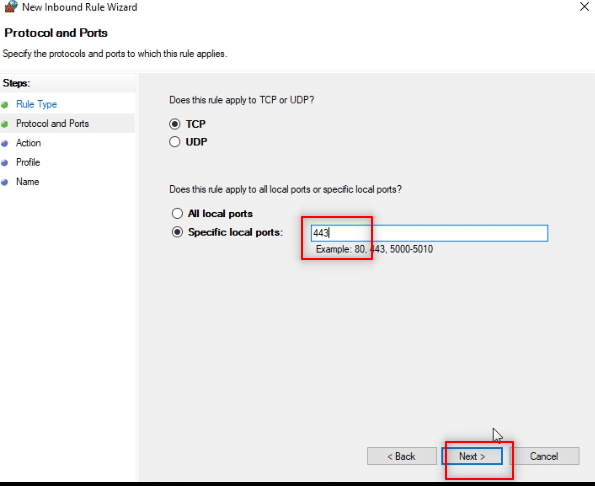Focus the specific local ports text field
This screenshot has height=486, width=595.
tap(429, 233)
